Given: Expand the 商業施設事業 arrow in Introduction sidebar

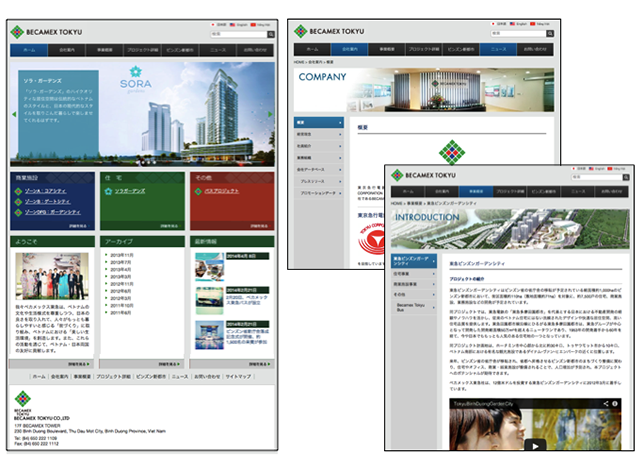Looking at the screenshot, I should pos(433,284).
